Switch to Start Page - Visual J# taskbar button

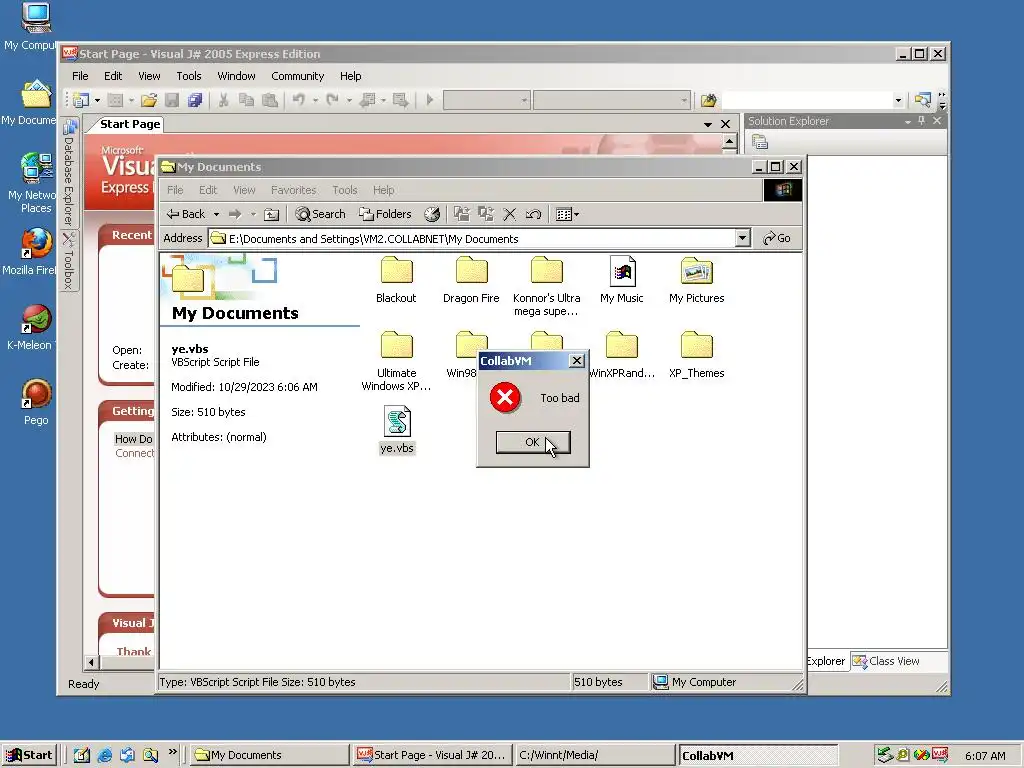[432, 755]
